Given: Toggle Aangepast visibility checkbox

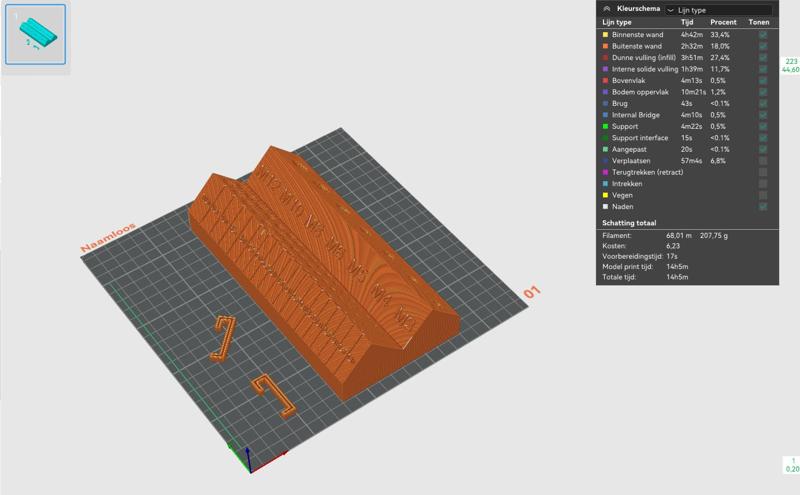Looking at the screenshot, I should pos(763,150).
